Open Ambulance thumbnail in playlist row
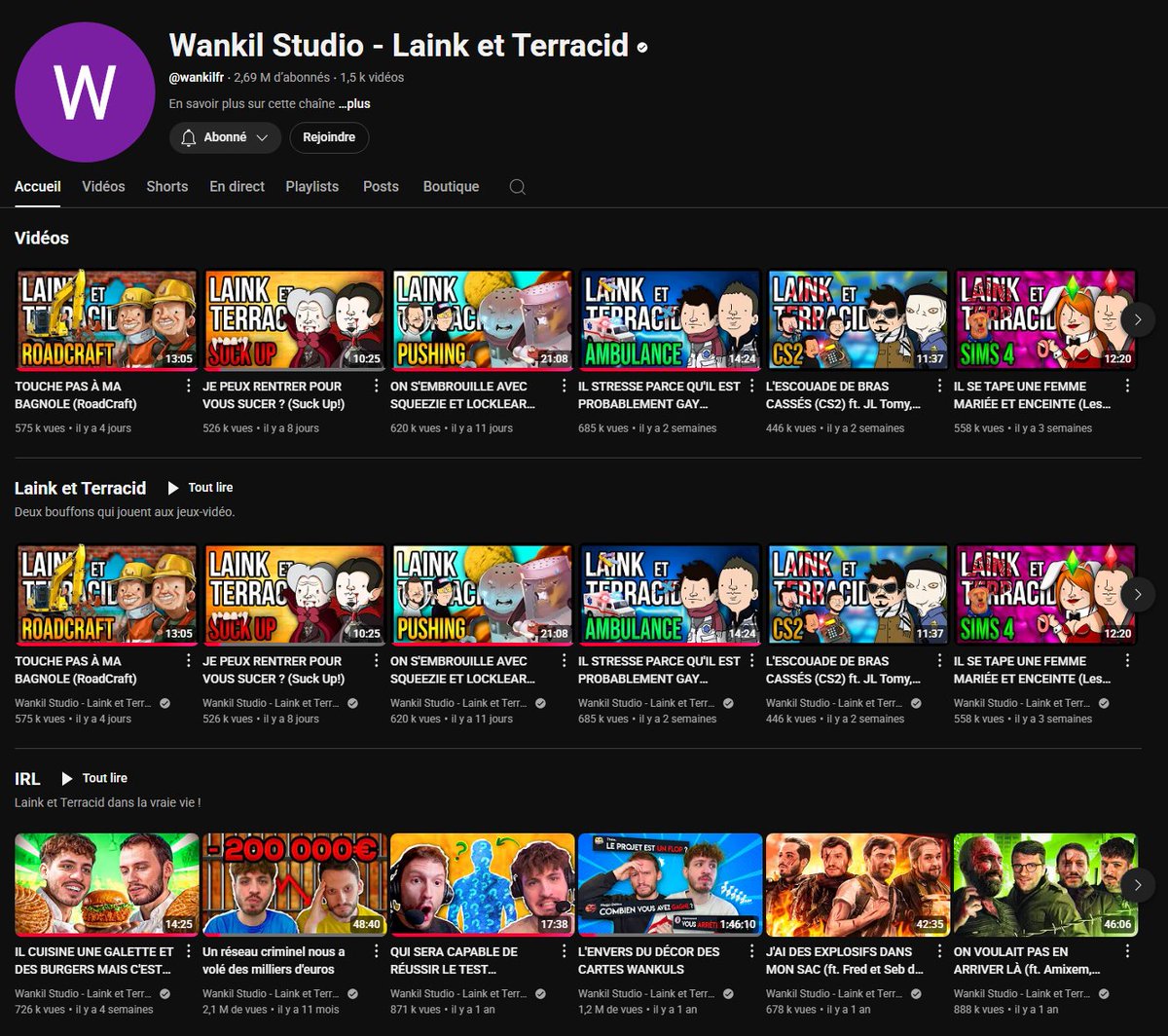The image size is (1168, 1036). 670,594
